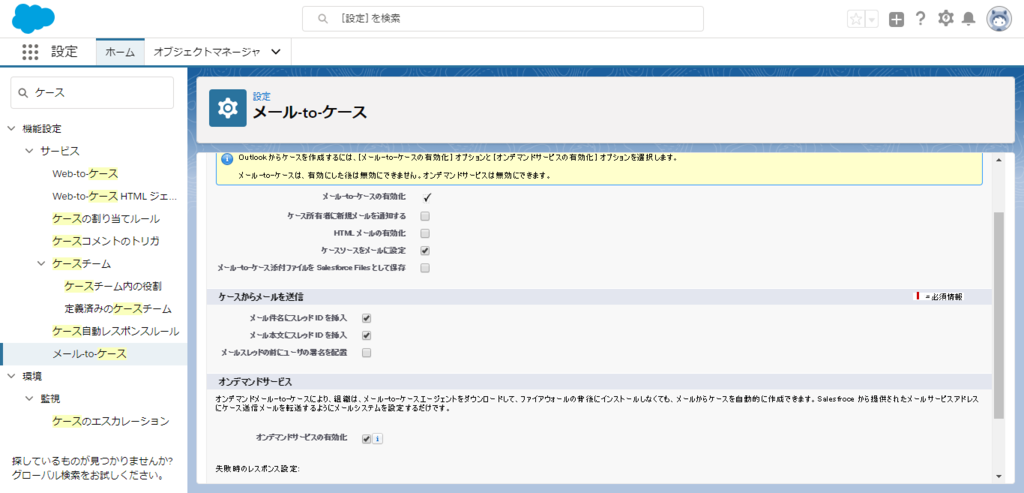Open ケース自動レスポンスルール

pos(116,331)
